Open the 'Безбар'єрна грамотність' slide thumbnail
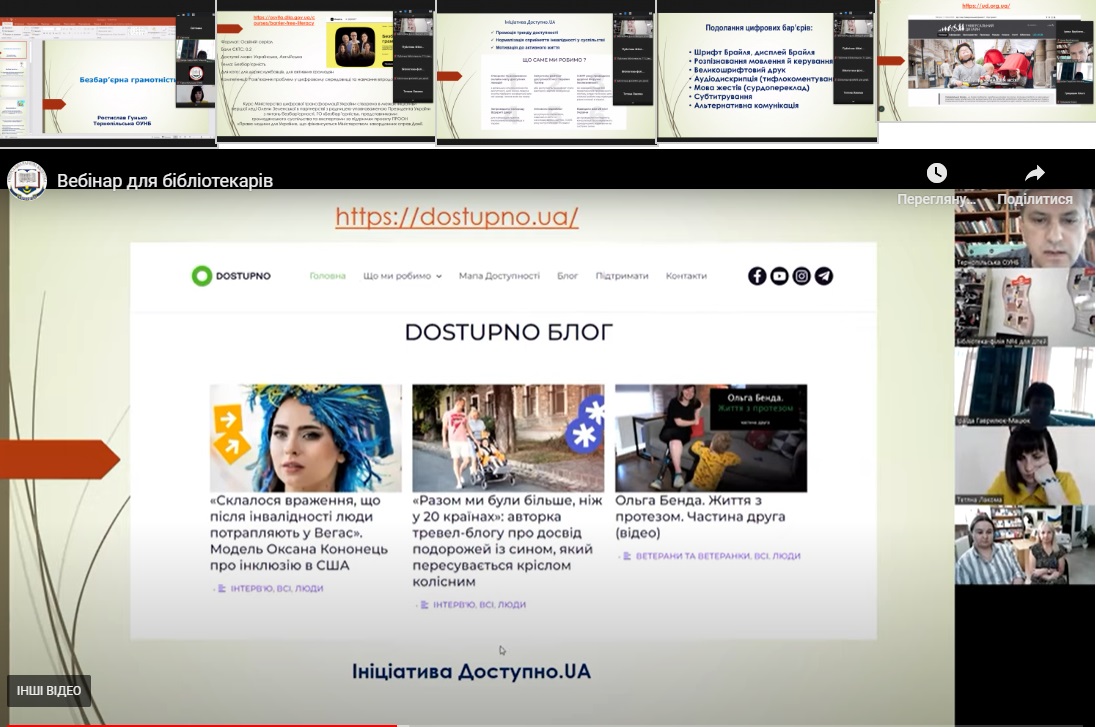The height and width of the screenshot is (727, 1096). point(108,73)
